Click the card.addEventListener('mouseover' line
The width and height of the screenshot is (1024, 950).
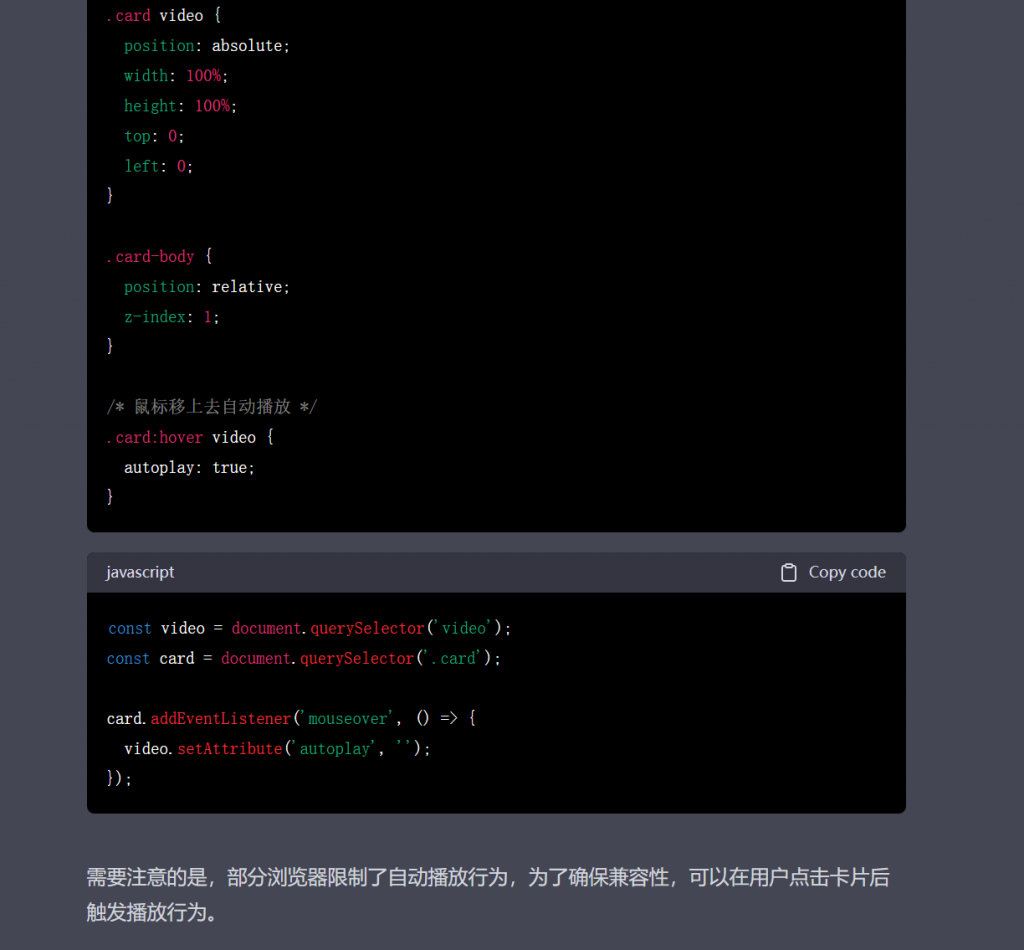click(291, 718)
